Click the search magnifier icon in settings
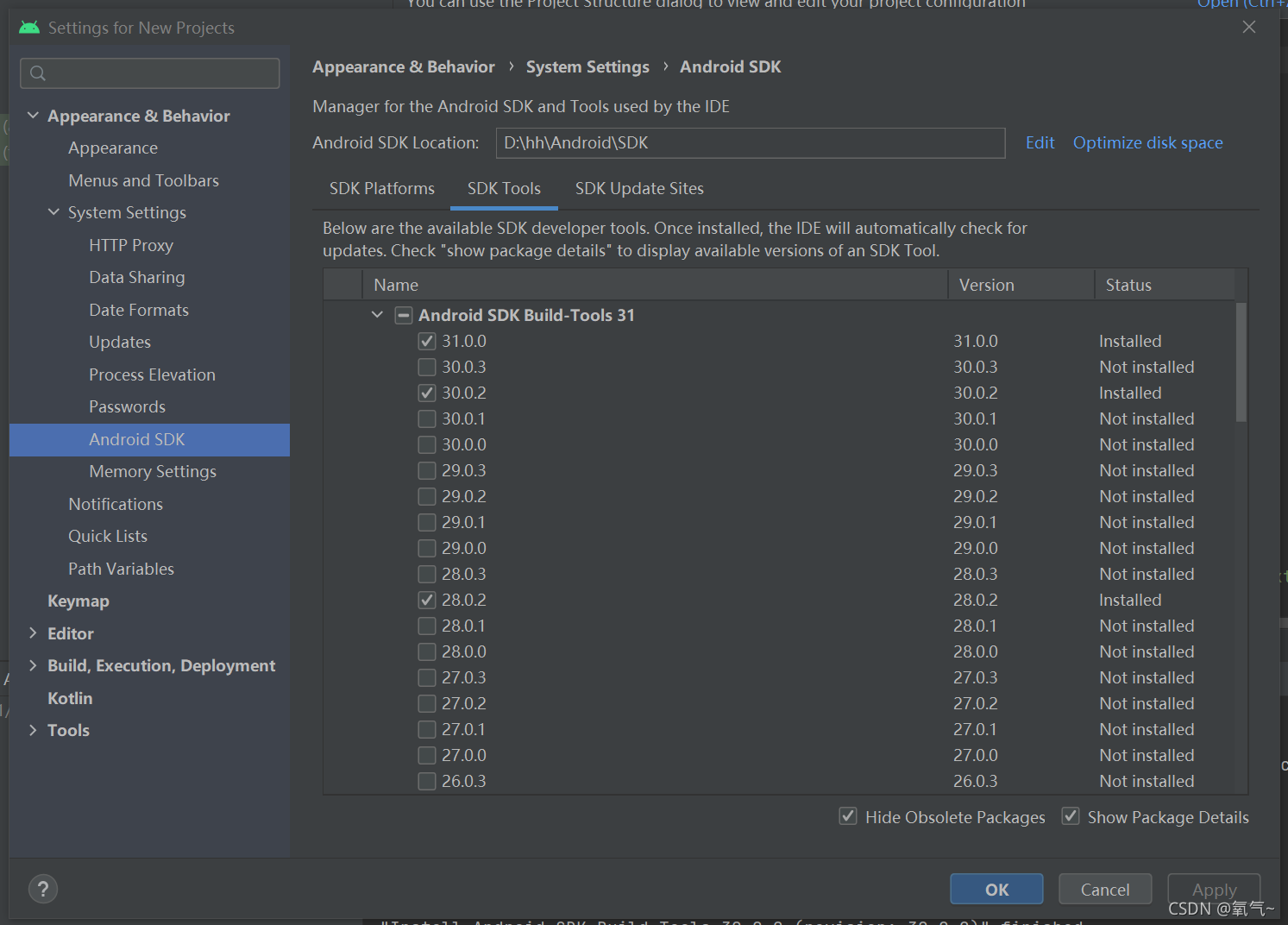This screenshot has height=925, width=1288. tap(38, 73)
